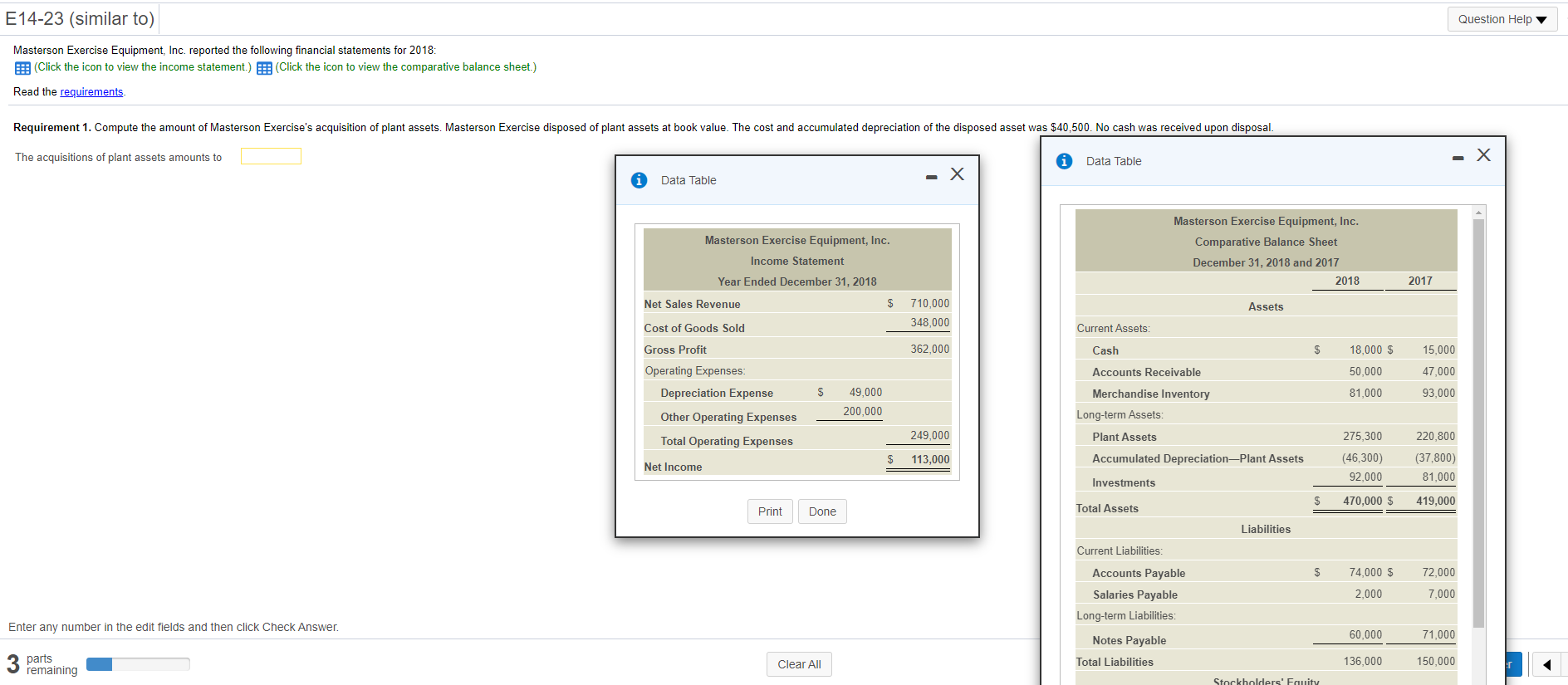Select the 470,000 total assets value
Image resolution: width=1568 pixels, height=685 pixels.
click(x=1363, y=502)
